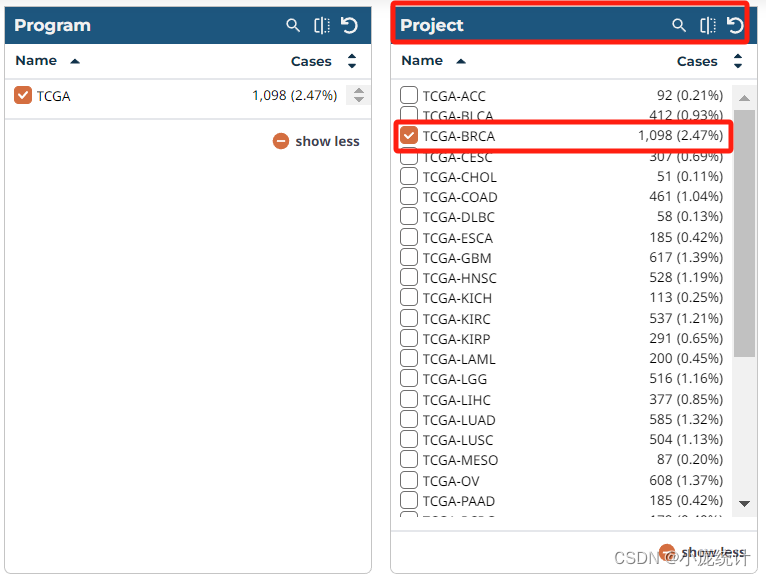Open search in the Program panel
The width and height of the screenshot is (766, 576).
coord(293,25)
